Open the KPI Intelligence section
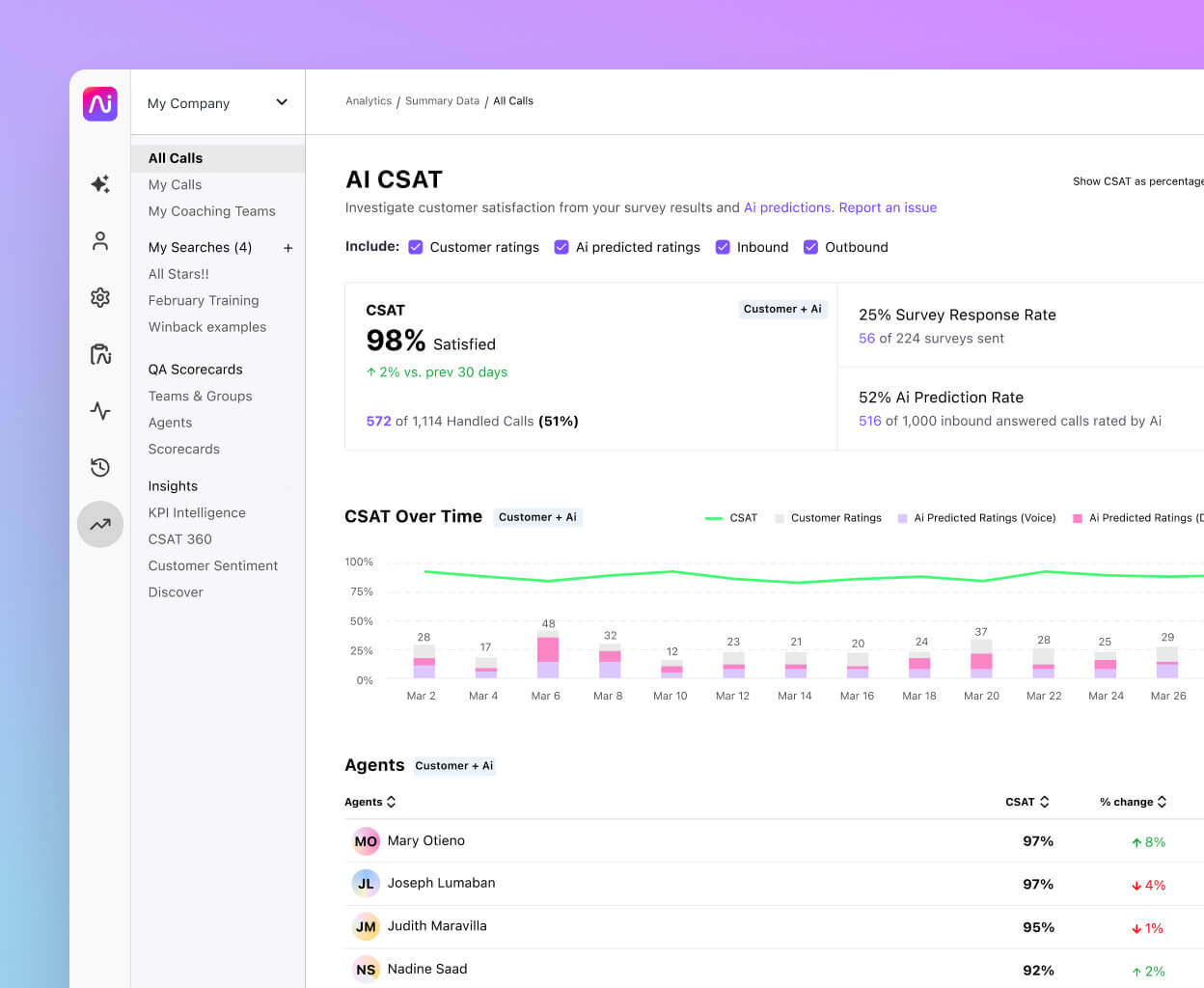1204x988 pixels. (196, 512)
